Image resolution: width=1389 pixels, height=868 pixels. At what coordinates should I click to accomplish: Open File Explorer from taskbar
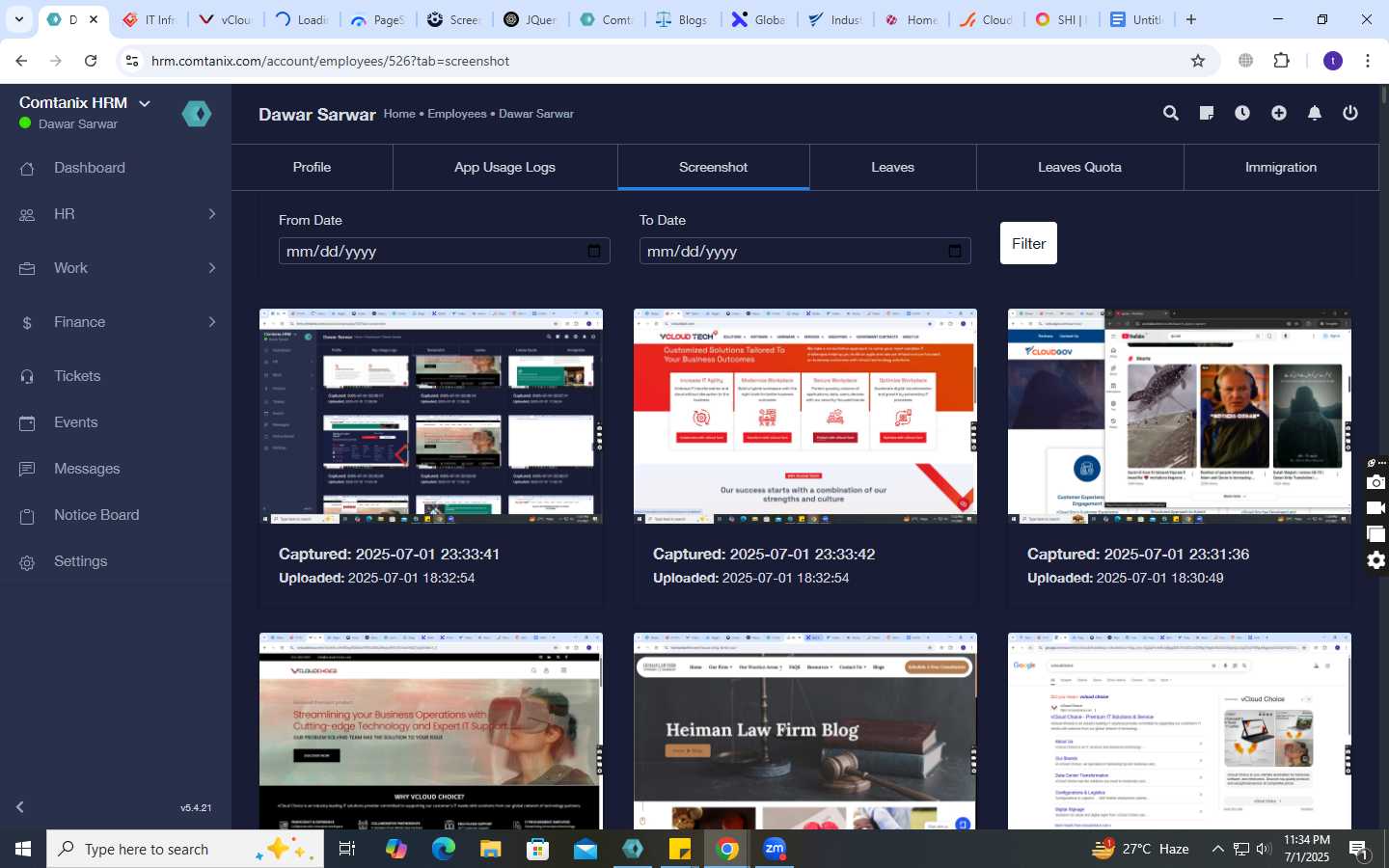click(491, 849)
